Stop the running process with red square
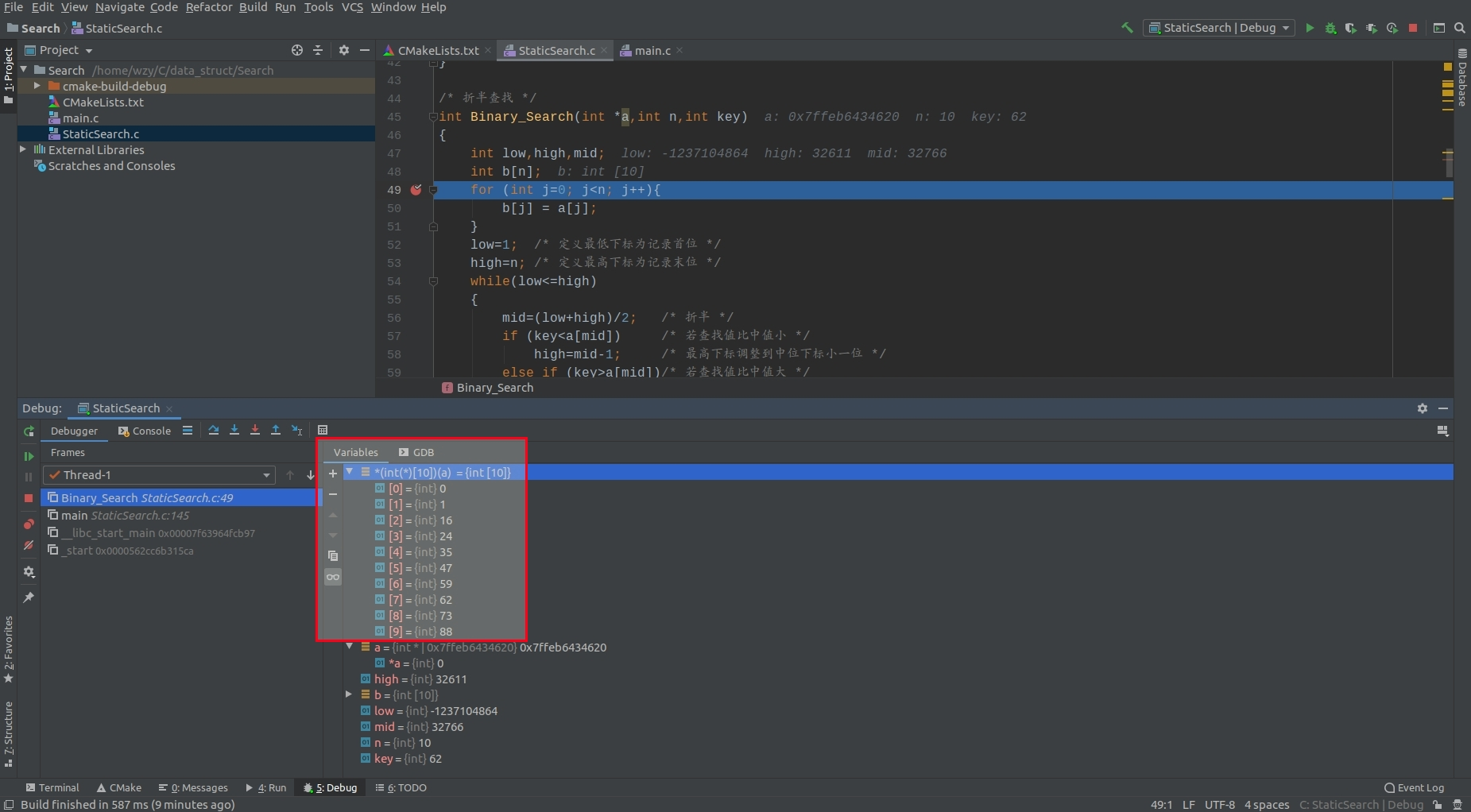Screen dimensions: 1471x812 1413,28
